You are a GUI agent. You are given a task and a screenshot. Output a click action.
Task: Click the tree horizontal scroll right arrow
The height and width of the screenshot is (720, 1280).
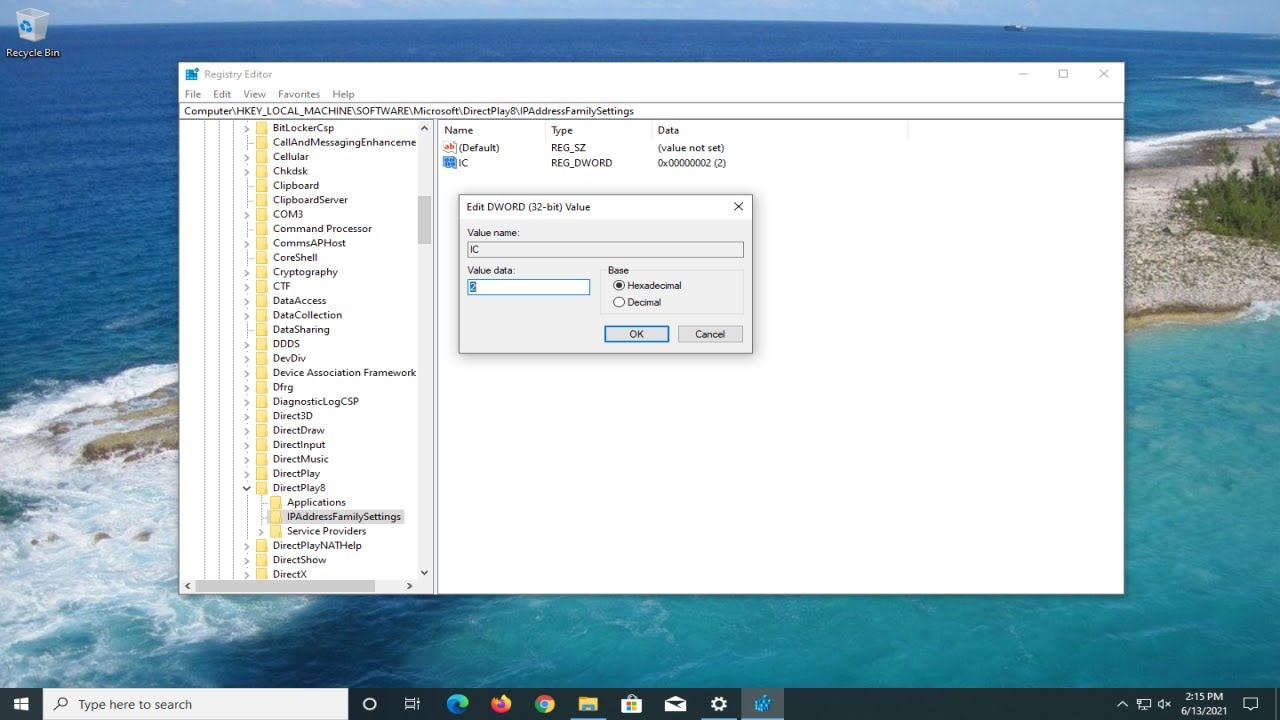coord(409,586)
